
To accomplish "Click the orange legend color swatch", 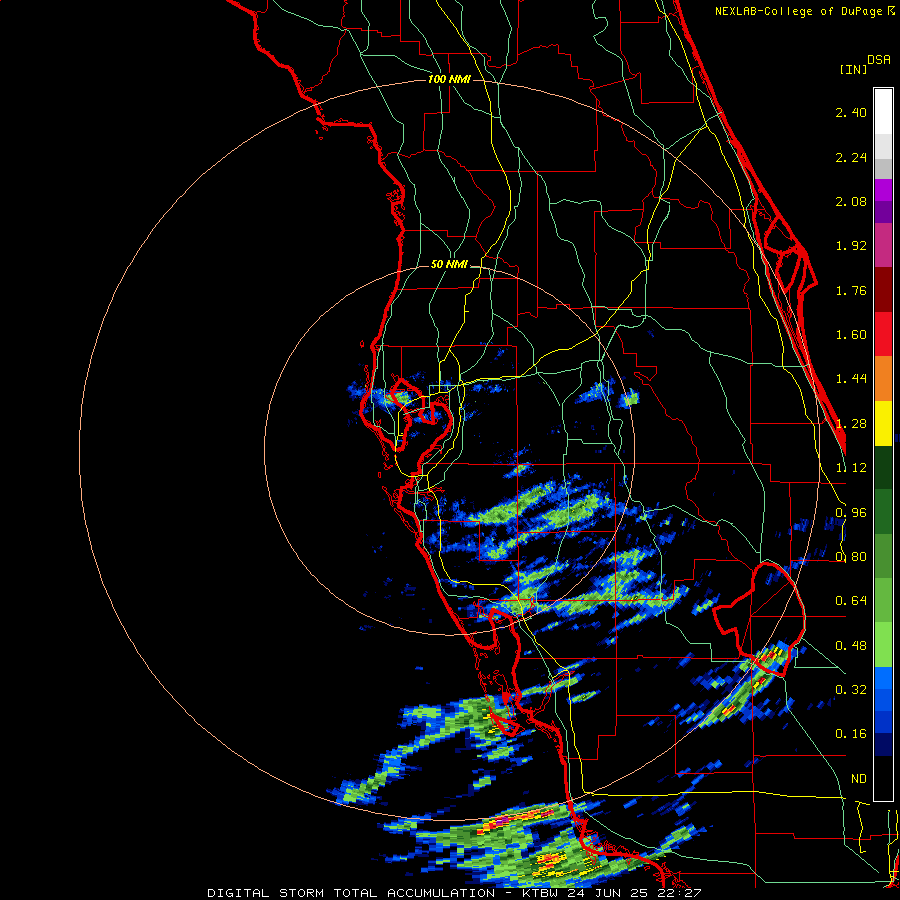I will click(883, 379).
